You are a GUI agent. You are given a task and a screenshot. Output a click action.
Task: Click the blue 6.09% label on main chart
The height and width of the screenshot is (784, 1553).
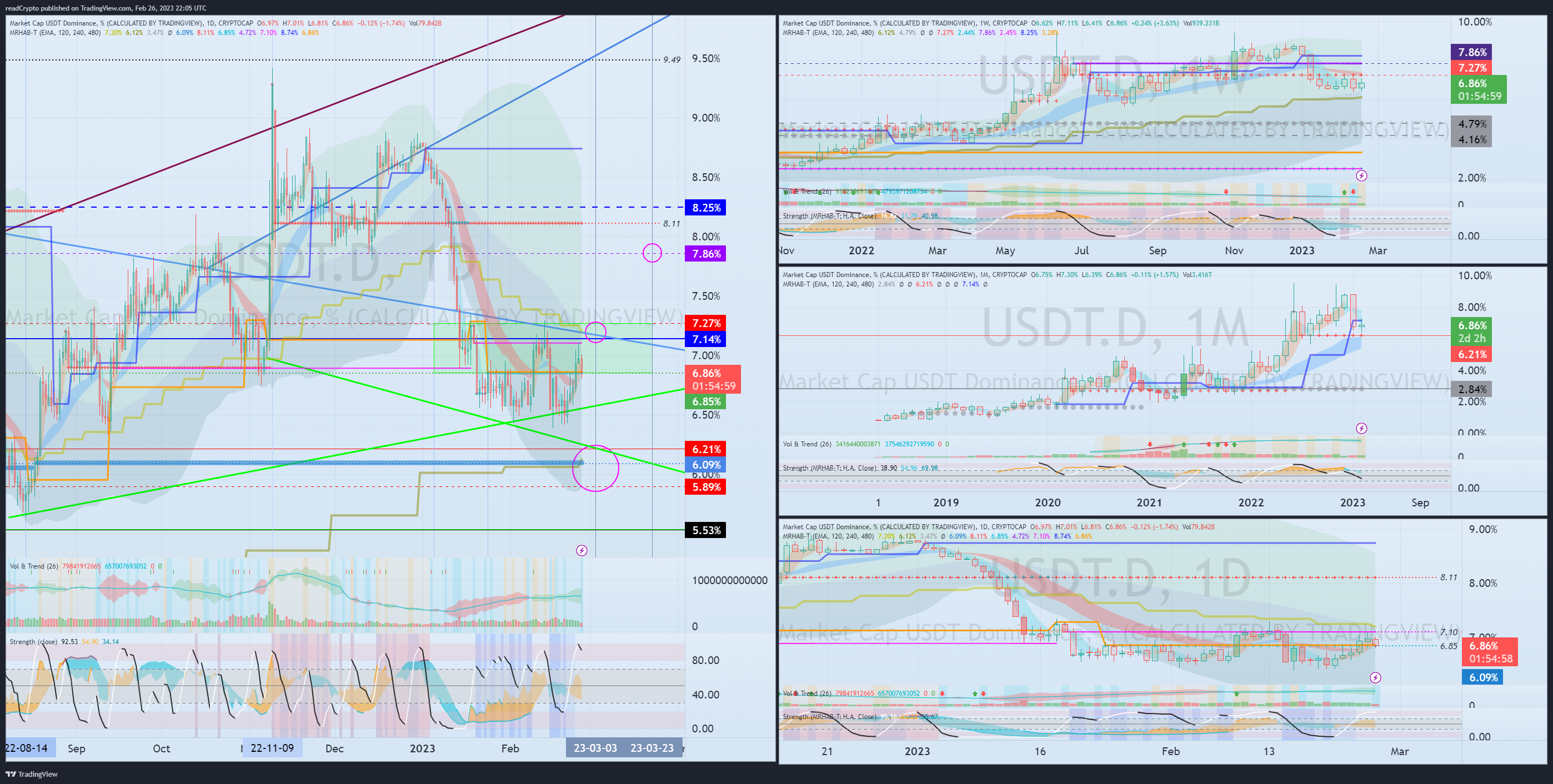(706, 465)
